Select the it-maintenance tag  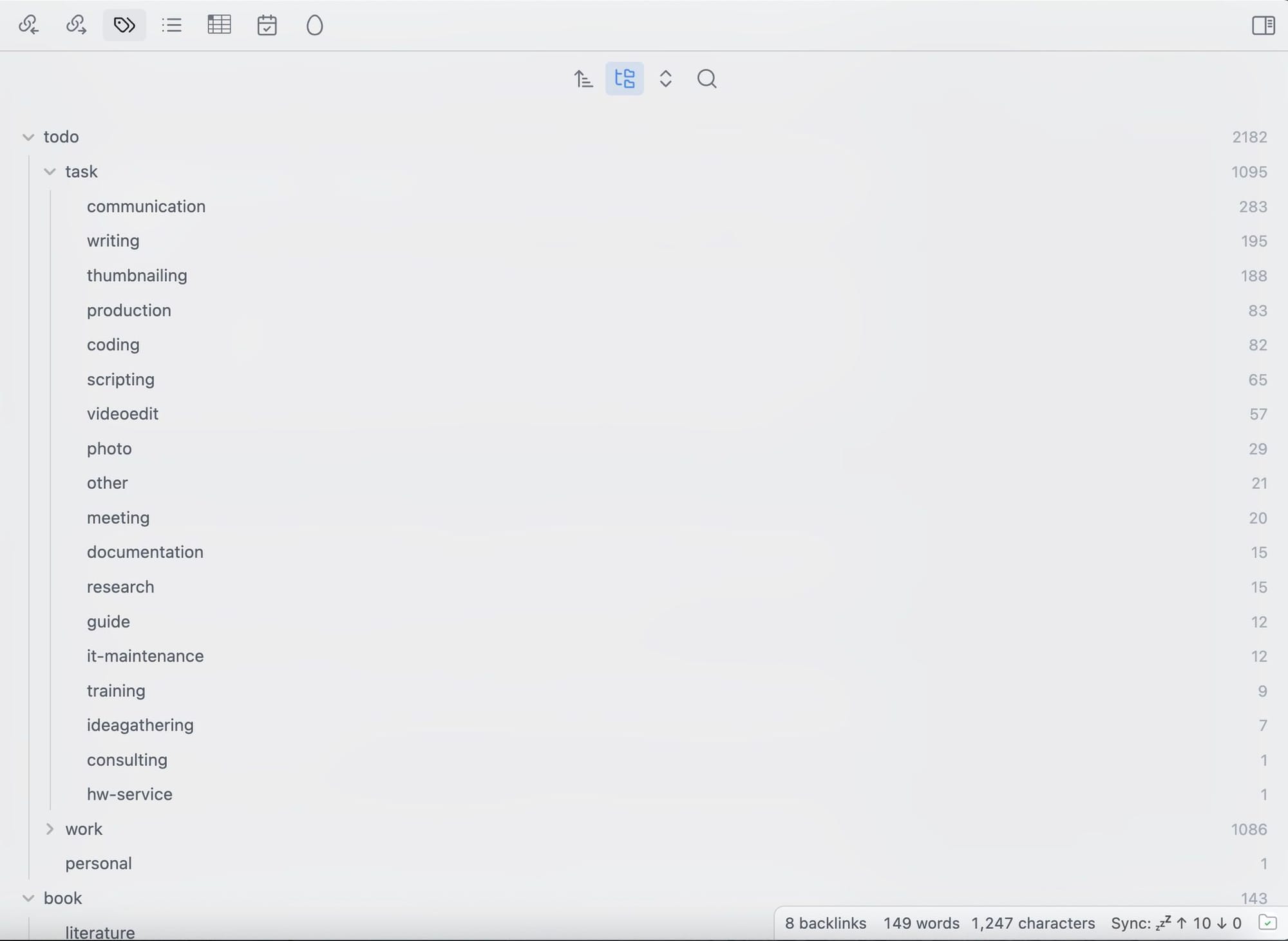click(146, 656)
